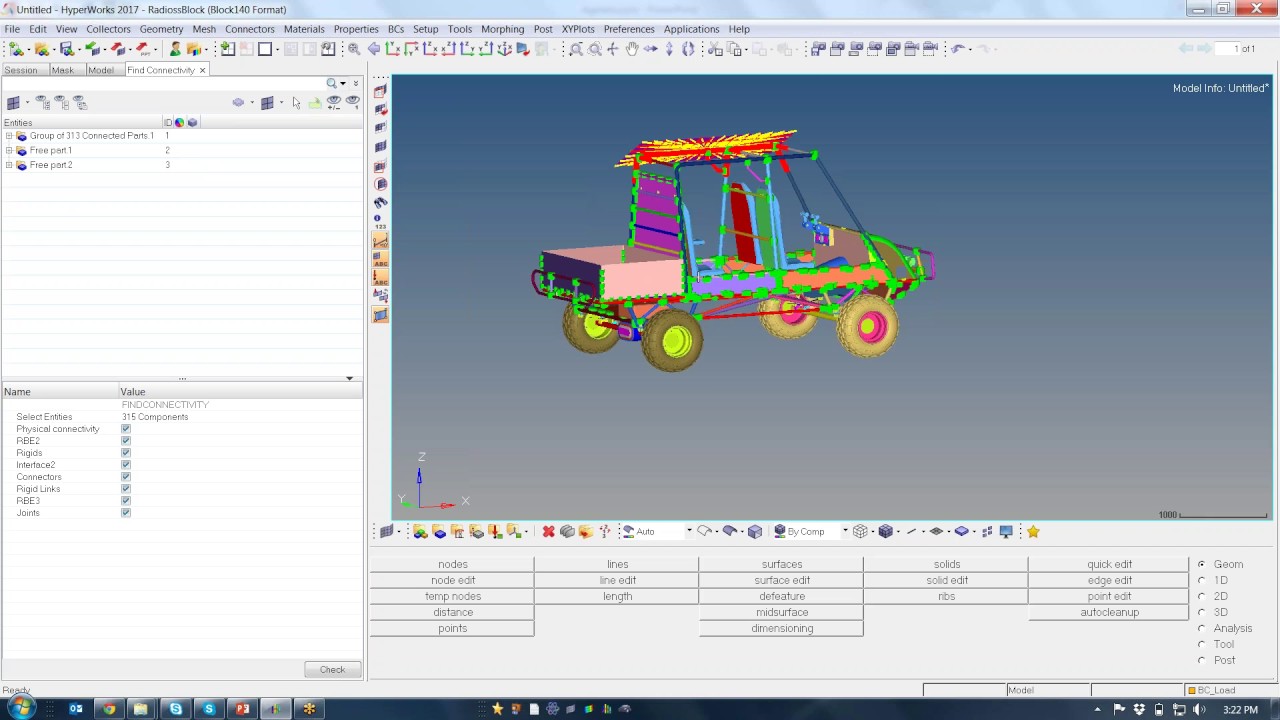The width and height of the screenshot is (1280, 720).
Task: Click the green Import arrow icon
Action: (x=92, y=49)
